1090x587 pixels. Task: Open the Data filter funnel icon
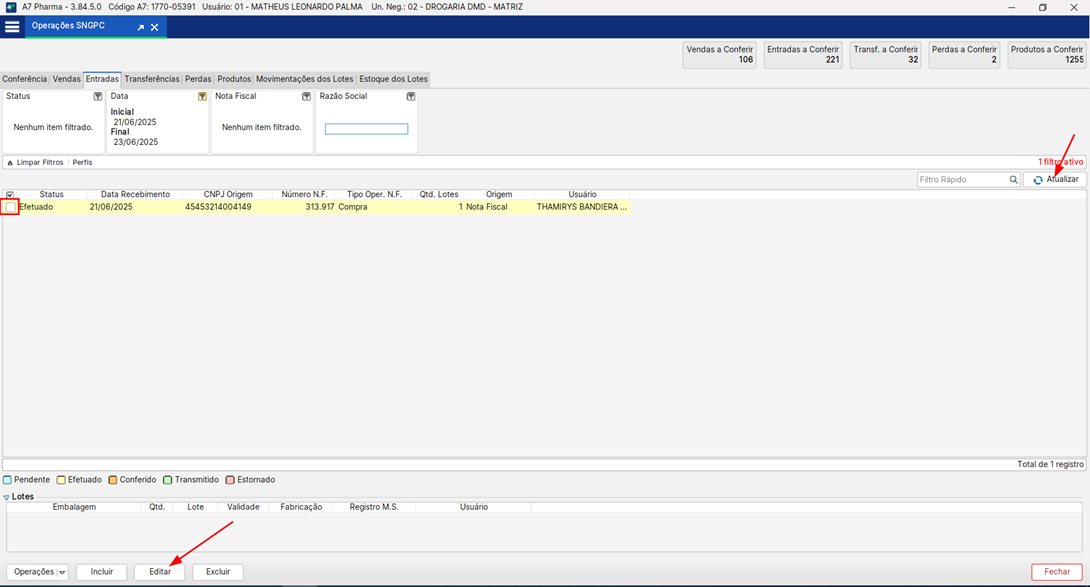pos(202,97)
